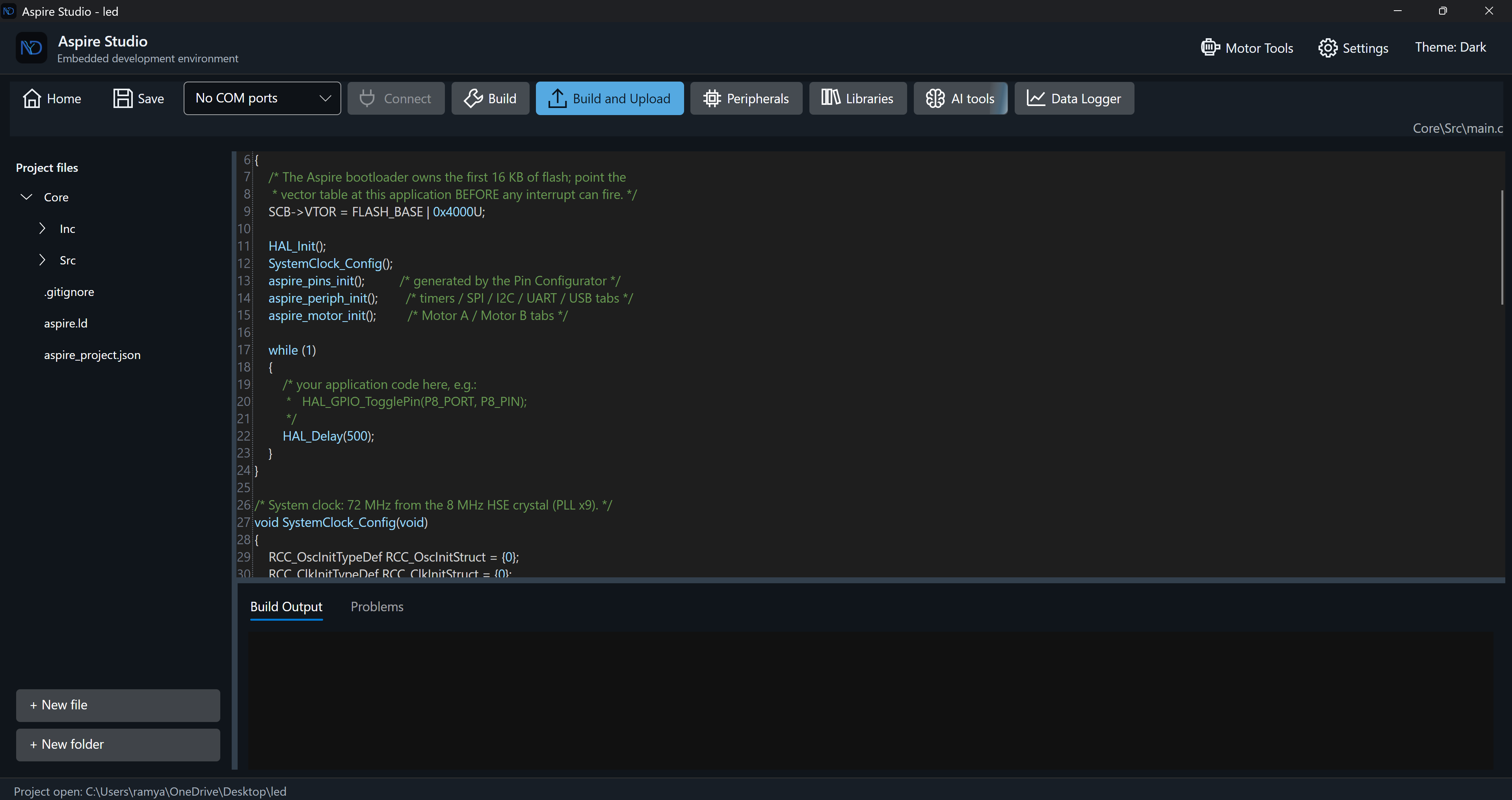Switch to the Build Output tab
The image size is (1512, 800).
(286, 607)
